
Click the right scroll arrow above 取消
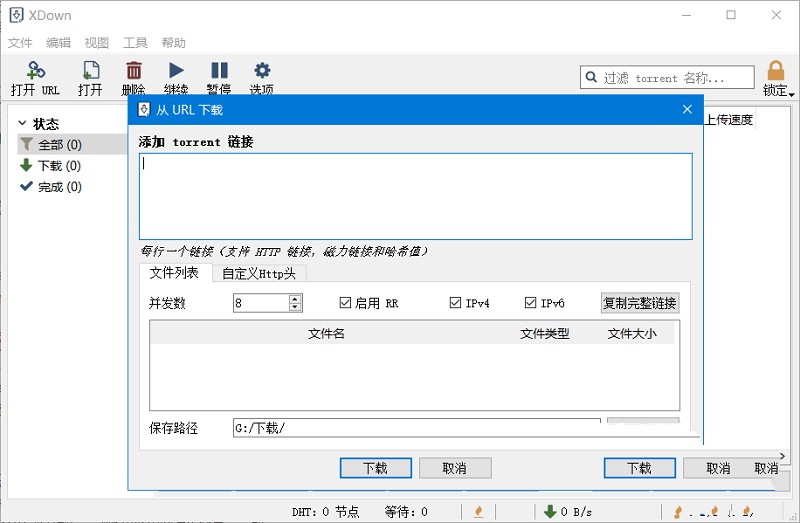(783, 456)
